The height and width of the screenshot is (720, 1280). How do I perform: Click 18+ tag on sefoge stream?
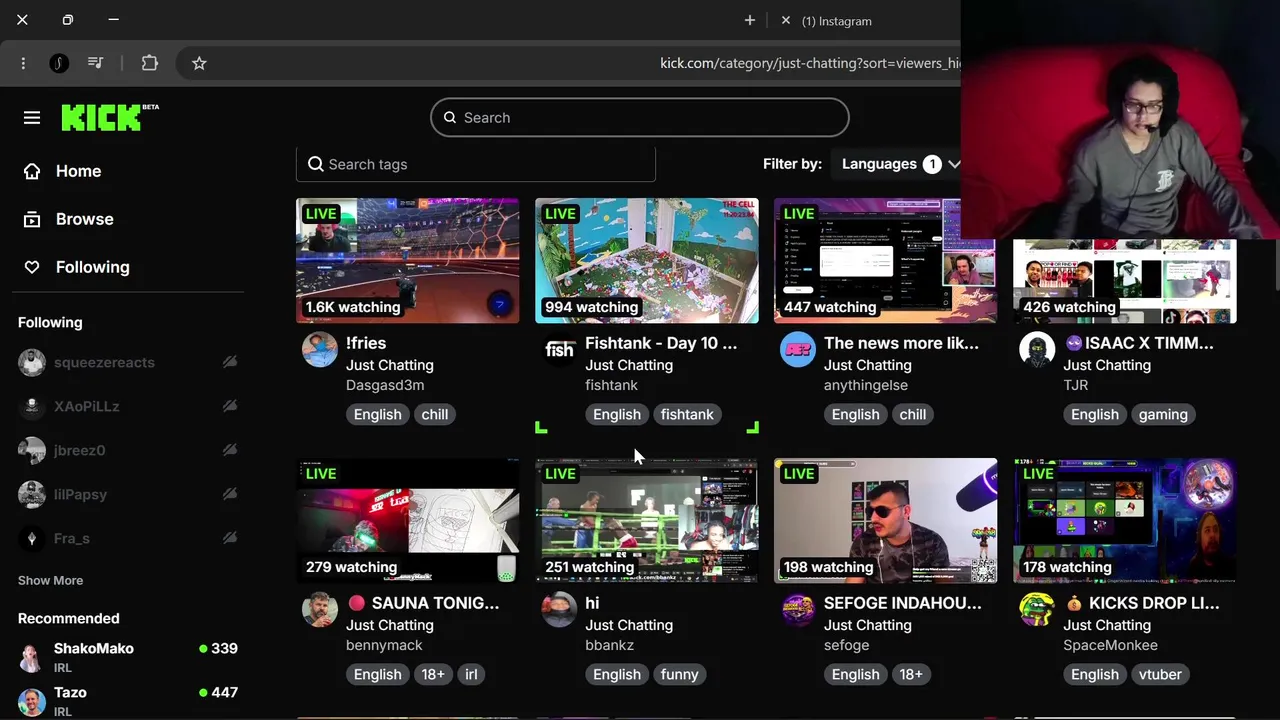pos(911,674)
